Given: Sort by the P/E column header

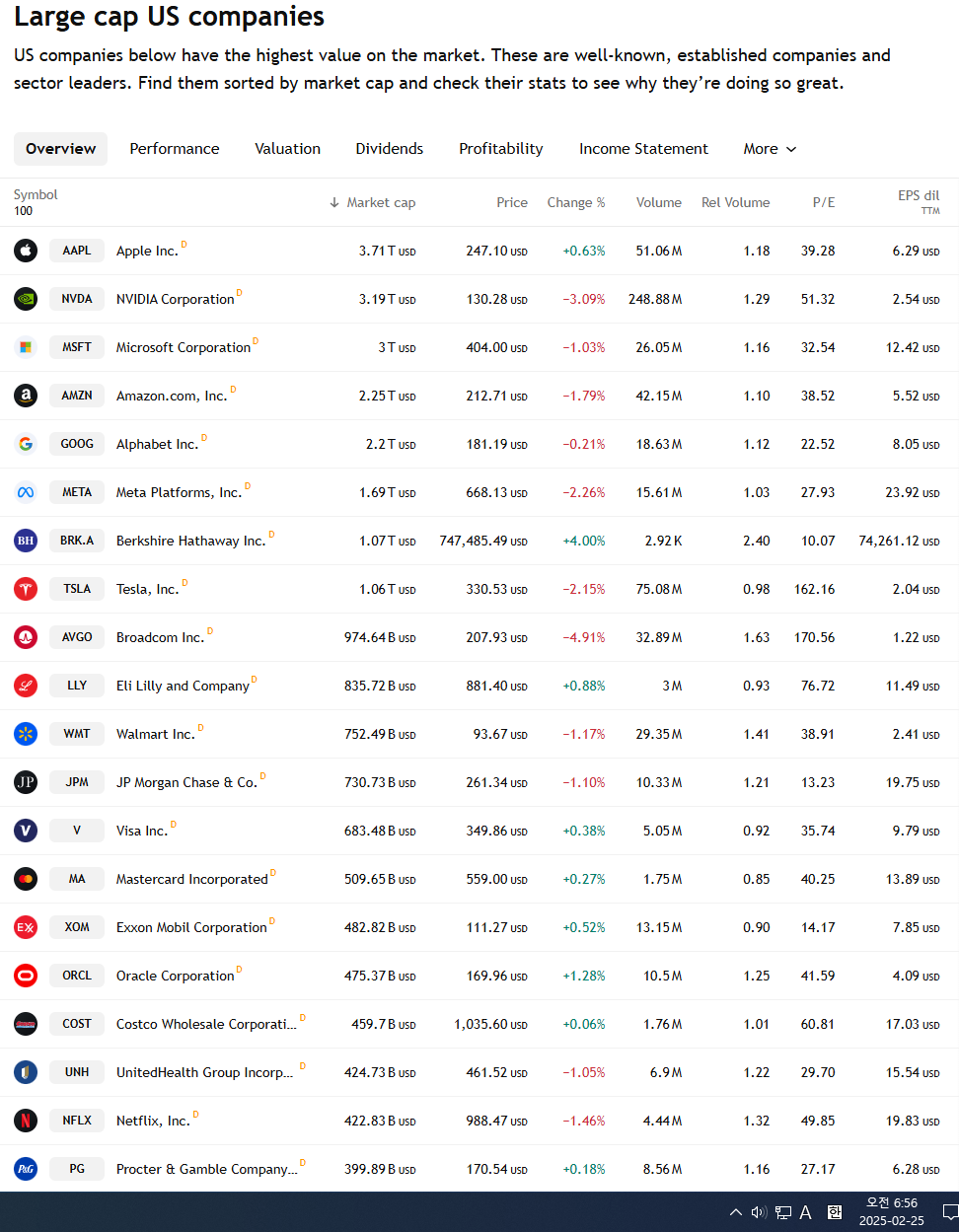Looking at the screenshot, I should pos(824,202).
